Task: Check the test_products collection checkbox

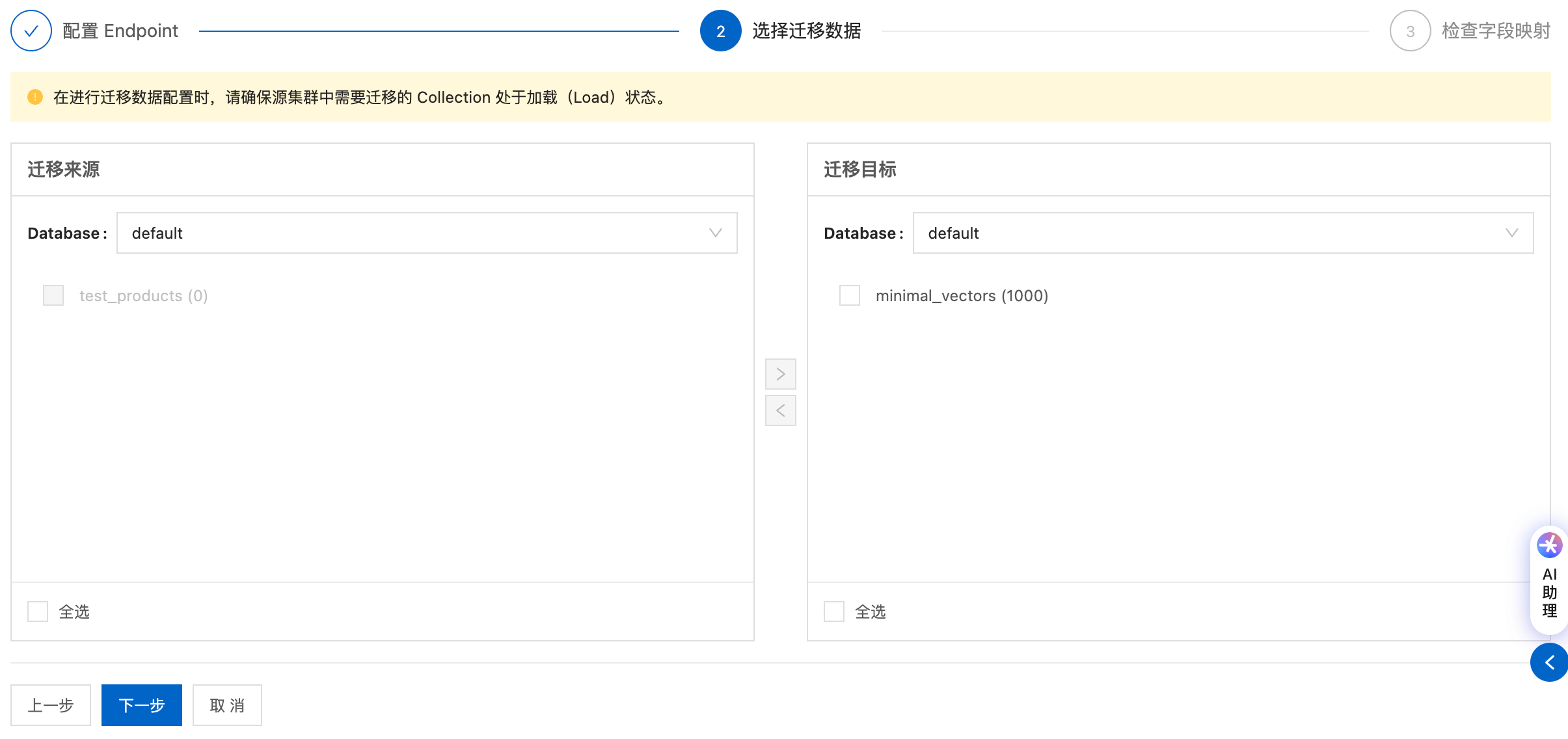Action: pos(53,295)
